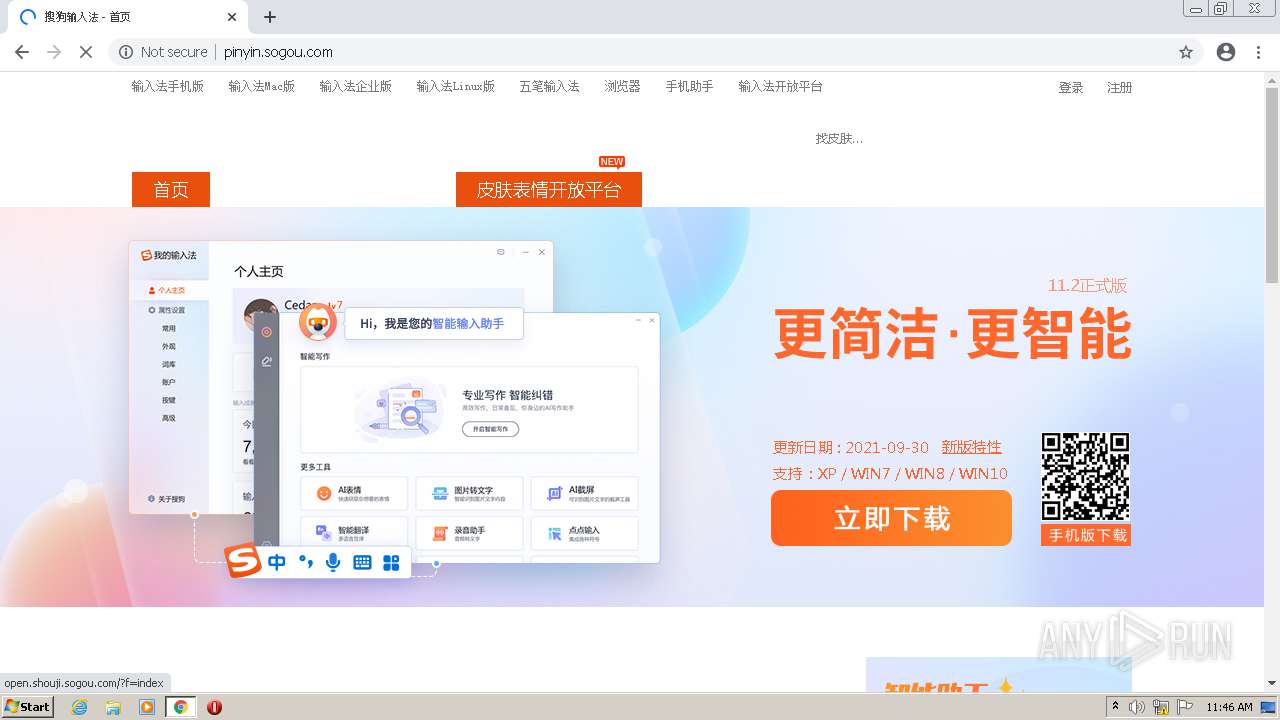Click the AI截屏 tool card
Screen dimensions: 1280x720
click(x=584, y=493)
